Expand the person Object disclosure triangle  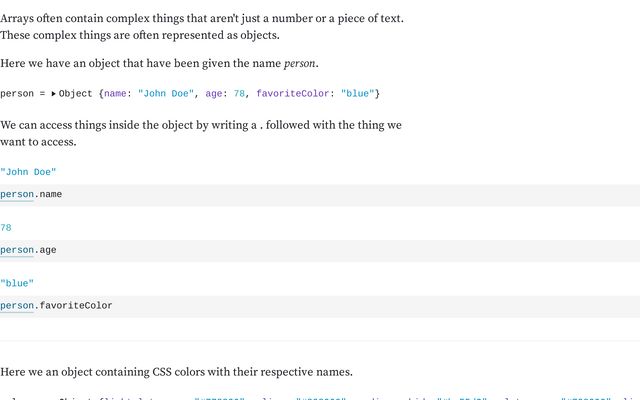point(53,93)
